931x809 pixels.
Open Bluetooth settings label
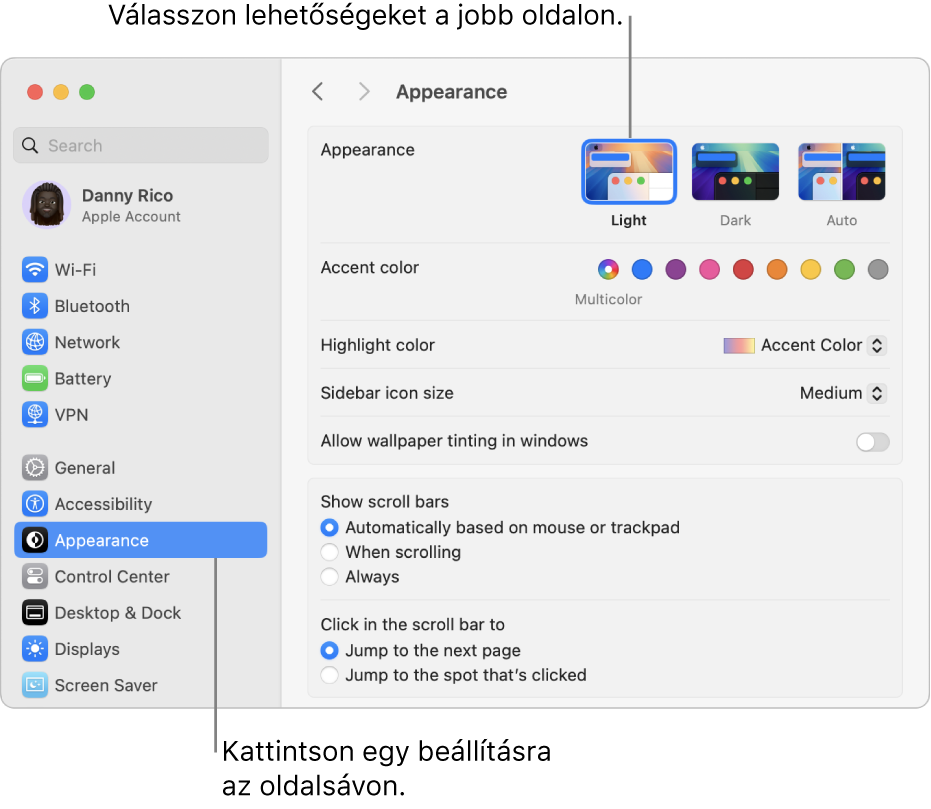(x=92, y=306)
